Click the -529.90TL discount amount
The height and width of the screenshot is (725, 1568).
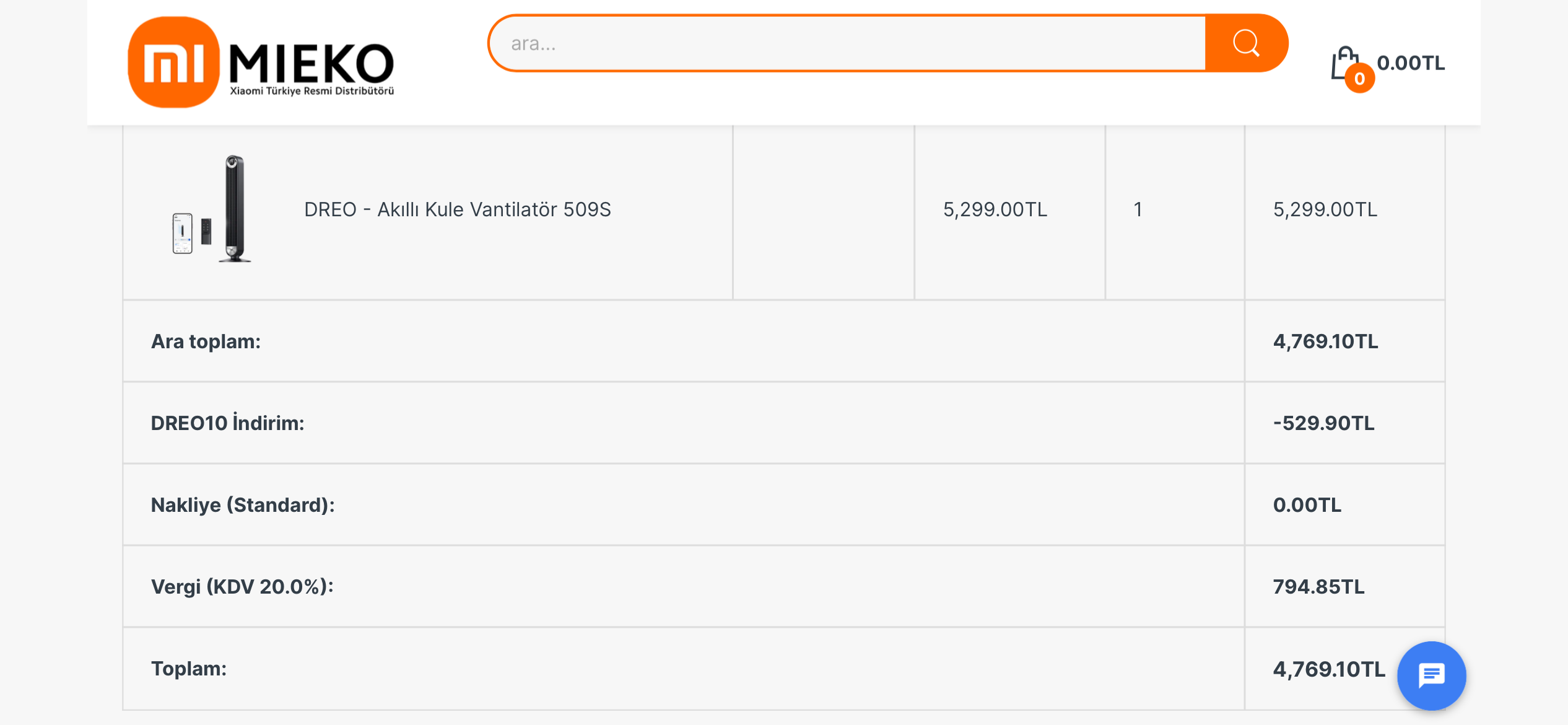tap(1323, 423)
